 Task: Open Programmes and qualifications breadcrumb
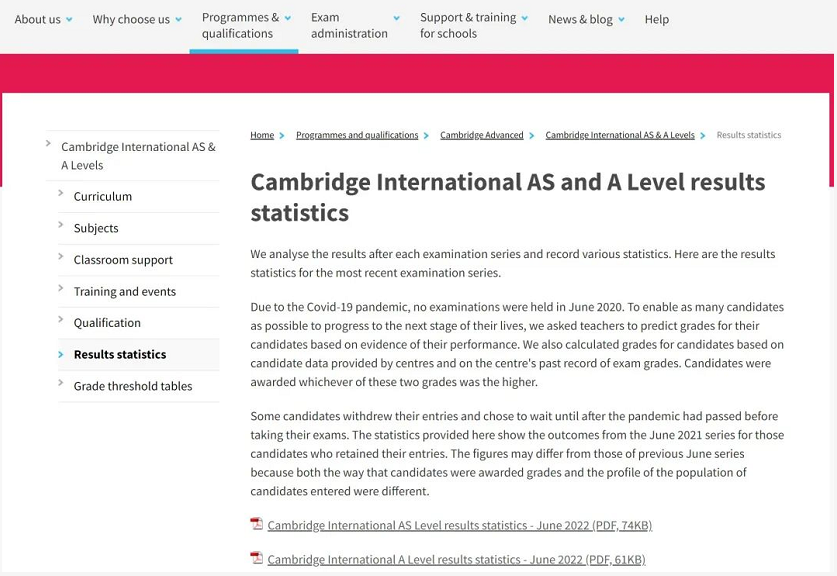tap(357, 135)
